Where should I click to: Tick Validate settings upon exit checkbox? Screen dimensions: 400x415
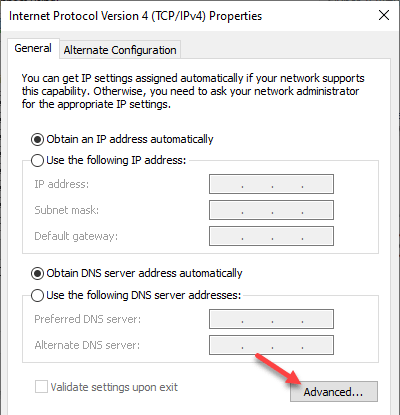click(41, 387)
